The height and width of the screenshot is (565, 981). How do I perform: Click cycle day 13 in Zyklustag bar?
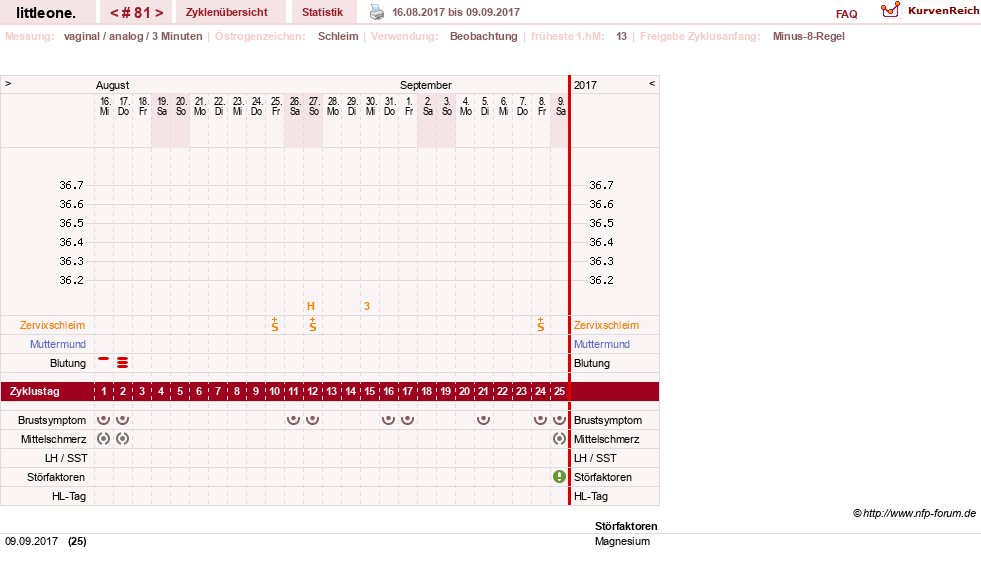coord(332,391)
